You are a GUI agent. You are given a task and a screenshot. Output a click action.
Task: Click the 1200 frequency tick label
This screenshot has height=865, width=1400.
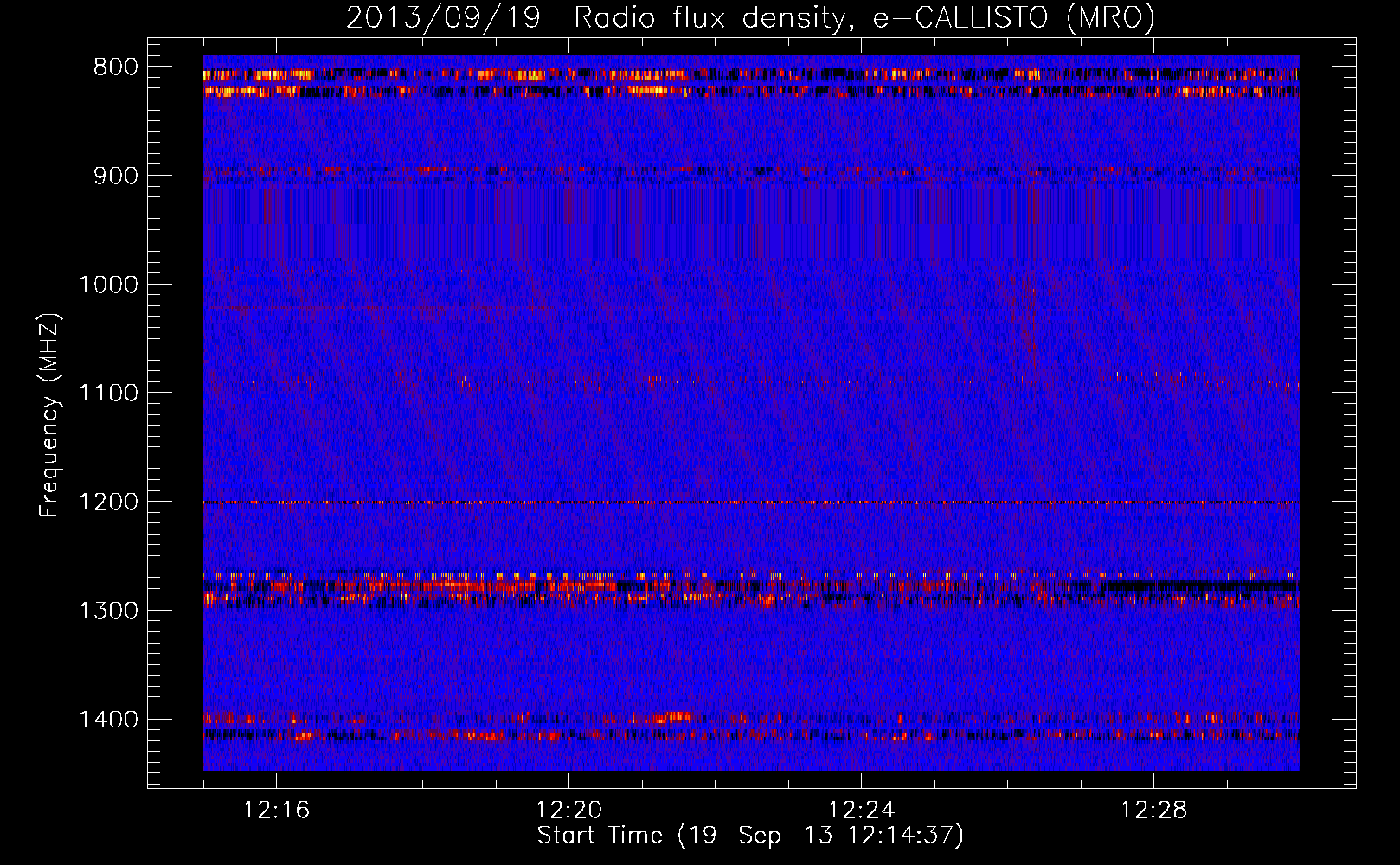click(x=108, y=502)
